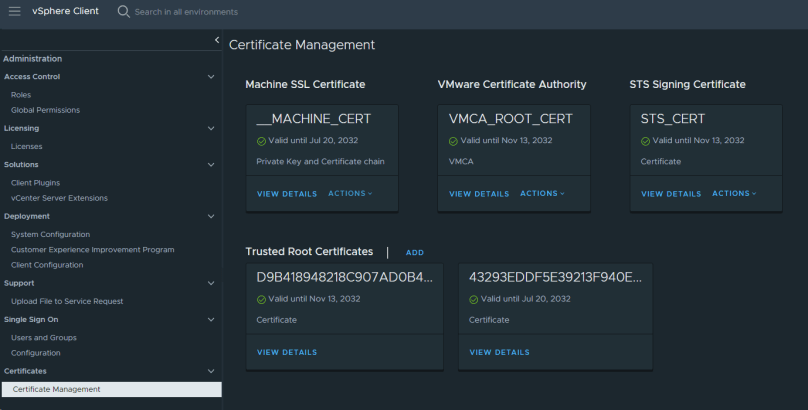Viewport: 808px width, 410px height.
Task: Click the VMCA_ROOT_CERT valid status checkmark
Action: (453, 141)
